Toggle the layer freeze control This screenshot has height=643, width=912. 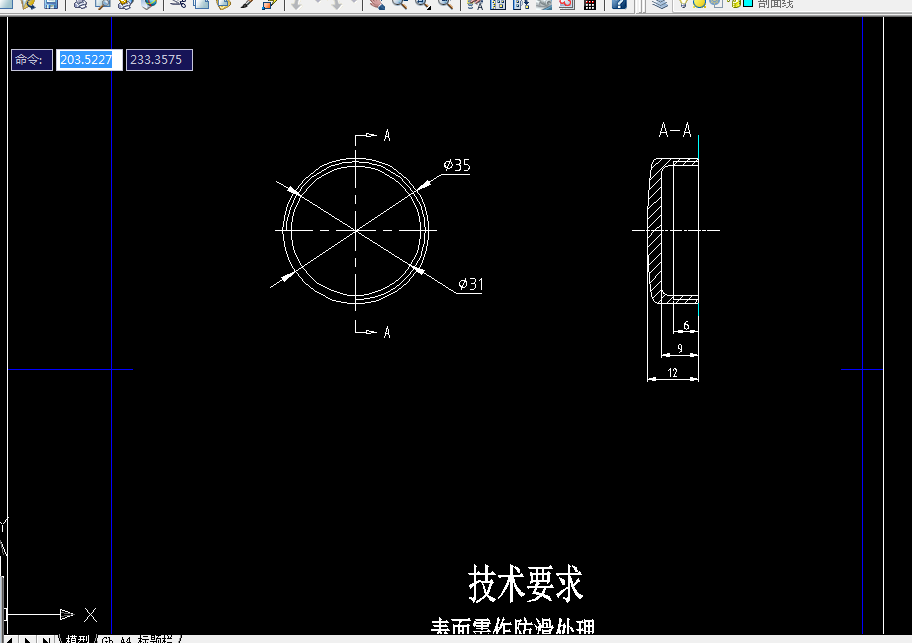pyautogui.click(x=697, y=5)
